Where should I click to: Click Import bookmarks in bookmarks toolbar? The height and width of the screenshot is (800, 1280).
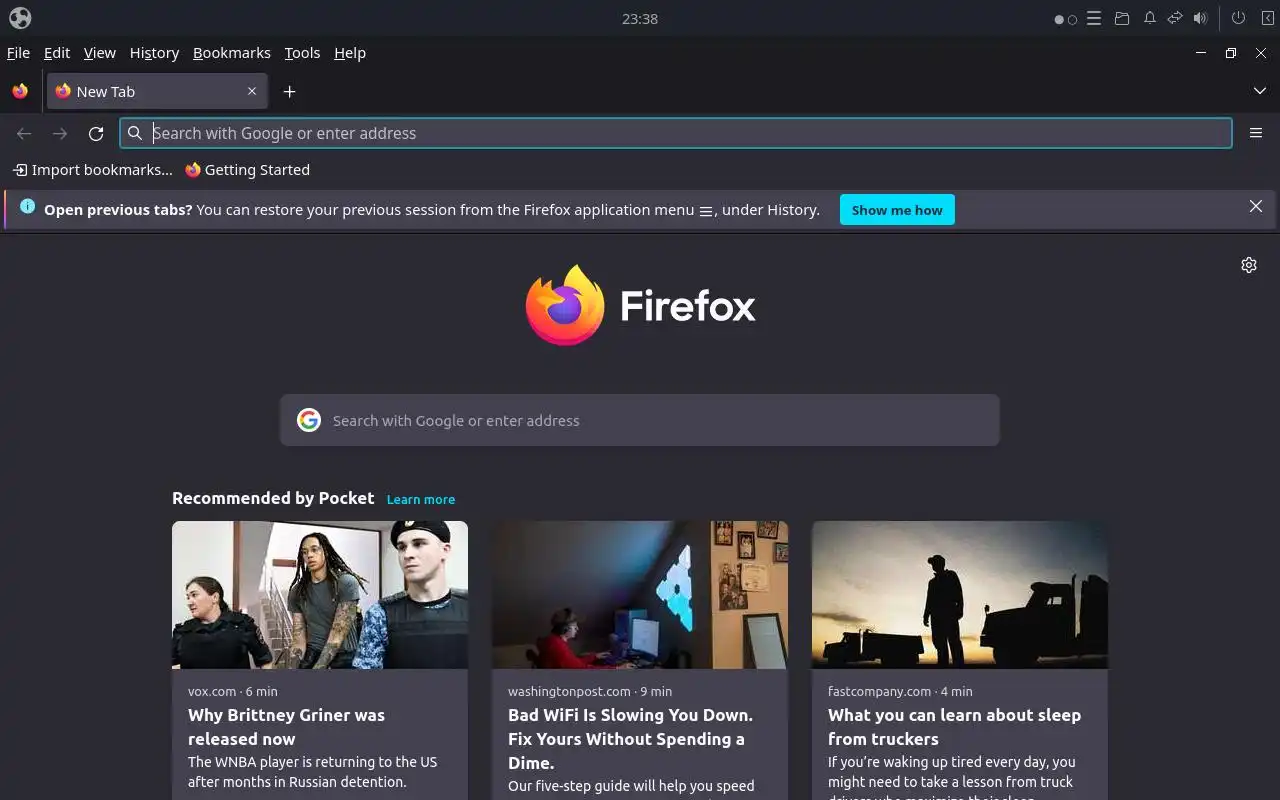(93, 170)
